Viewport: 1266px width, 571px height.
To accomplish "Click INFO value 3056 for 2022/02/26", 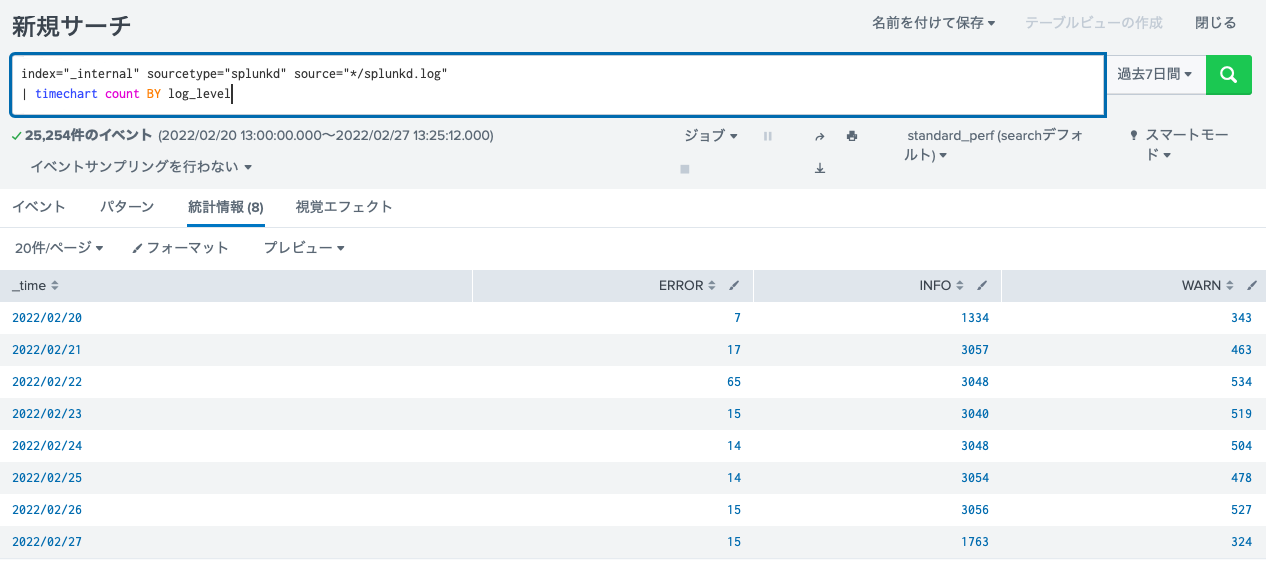I will (x=975, y=510).
